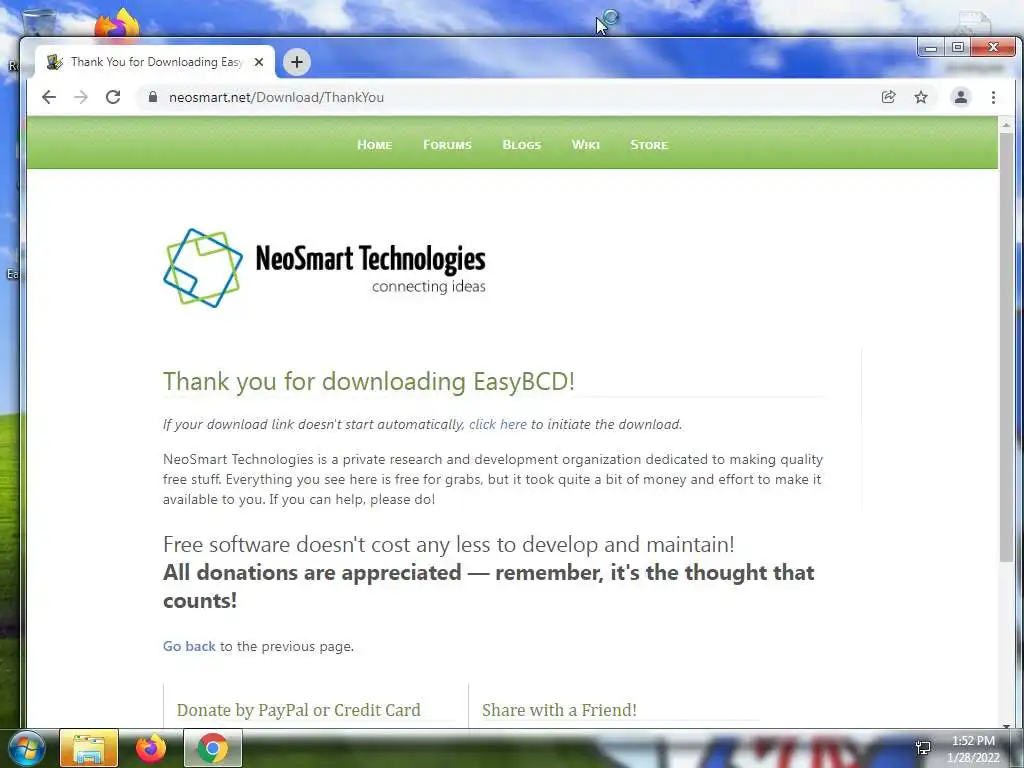Maximize the Chrome window
Image resolution: width=1024 pixels, height=768 pixels.
click(958, 48)
